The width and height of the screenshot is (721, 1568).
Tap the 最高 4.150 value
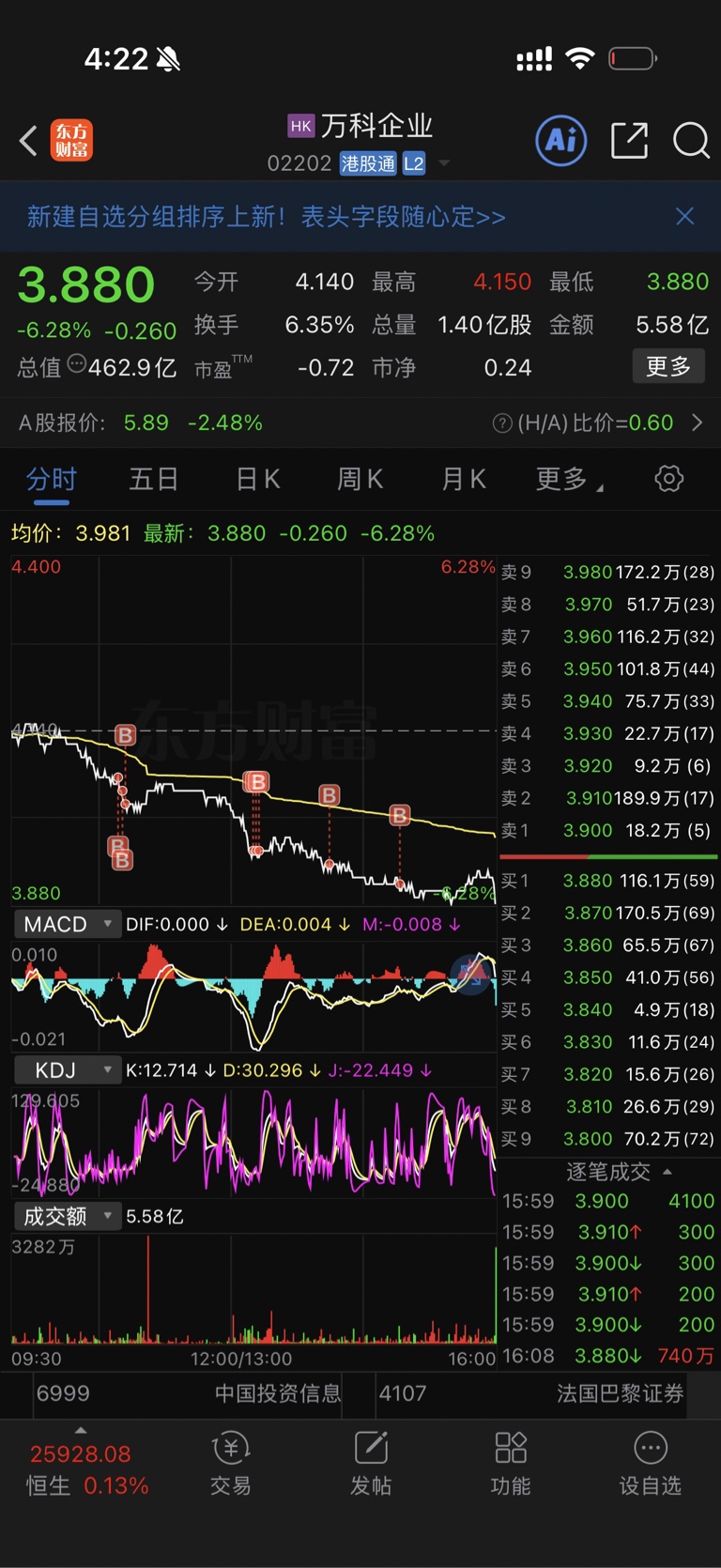[502, 282]
